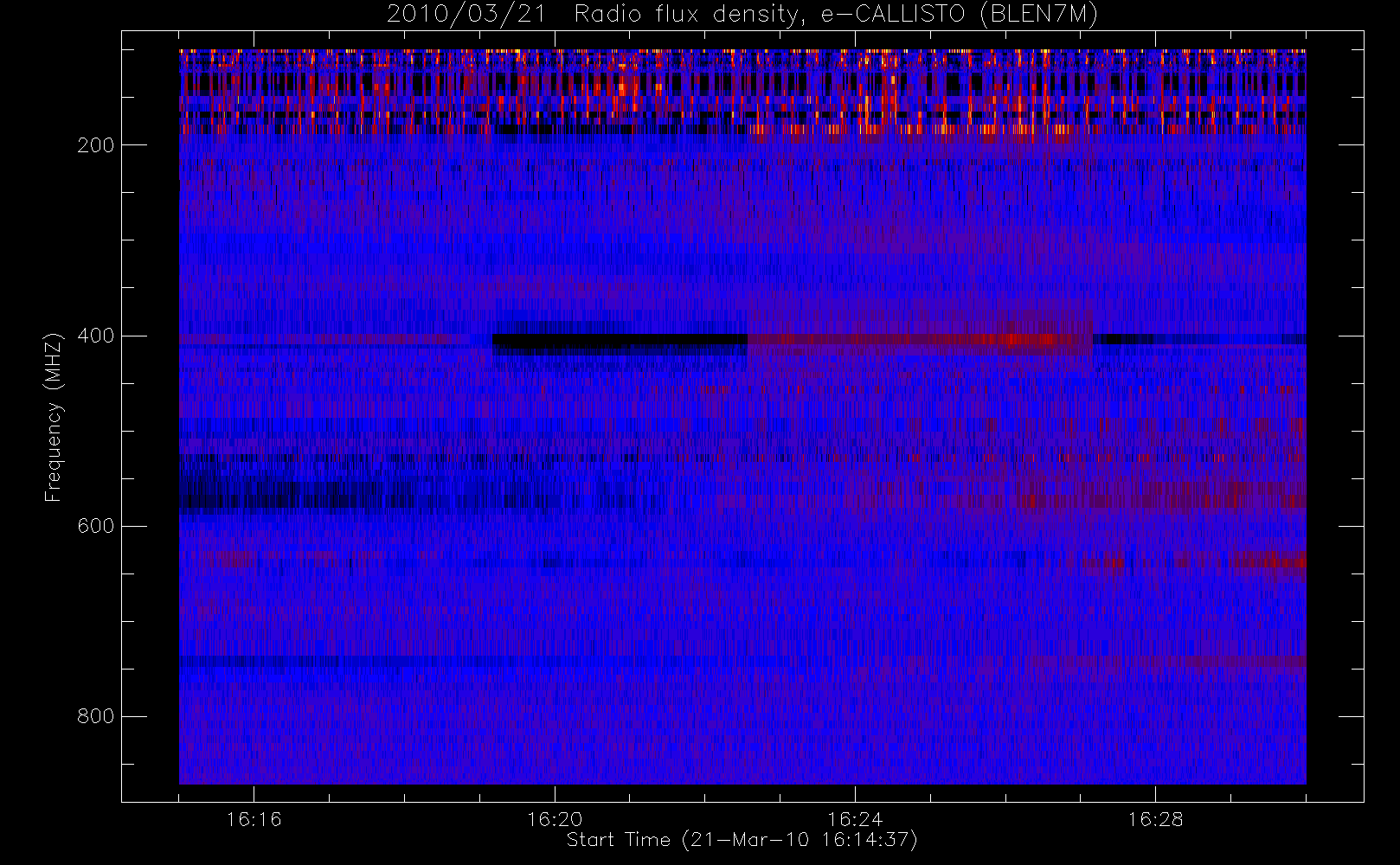
Task: Click the 16:20 time tick label
Action: coord(554,819)
